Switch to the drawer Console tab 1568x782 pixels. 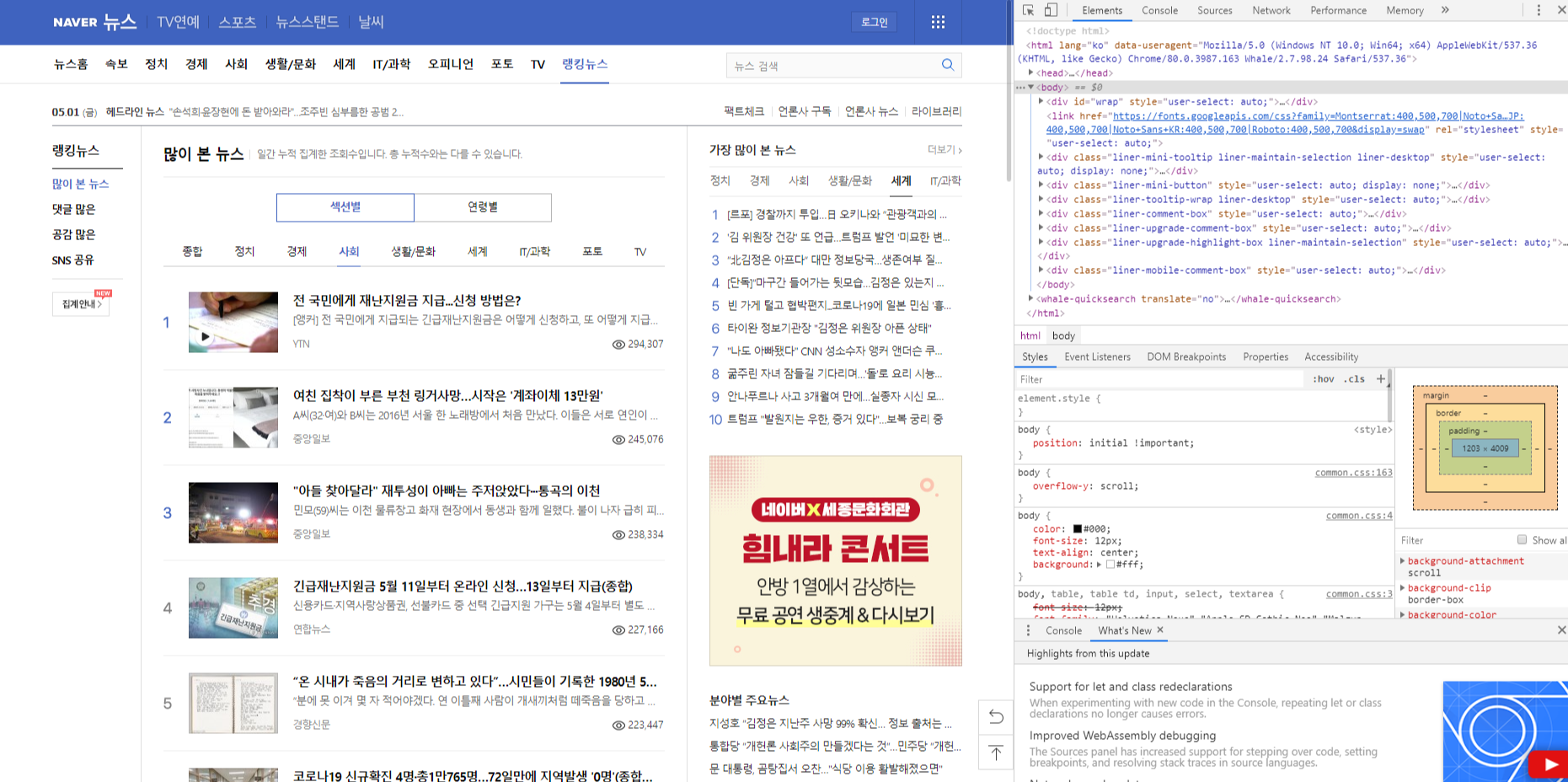tap(1063, 630)
